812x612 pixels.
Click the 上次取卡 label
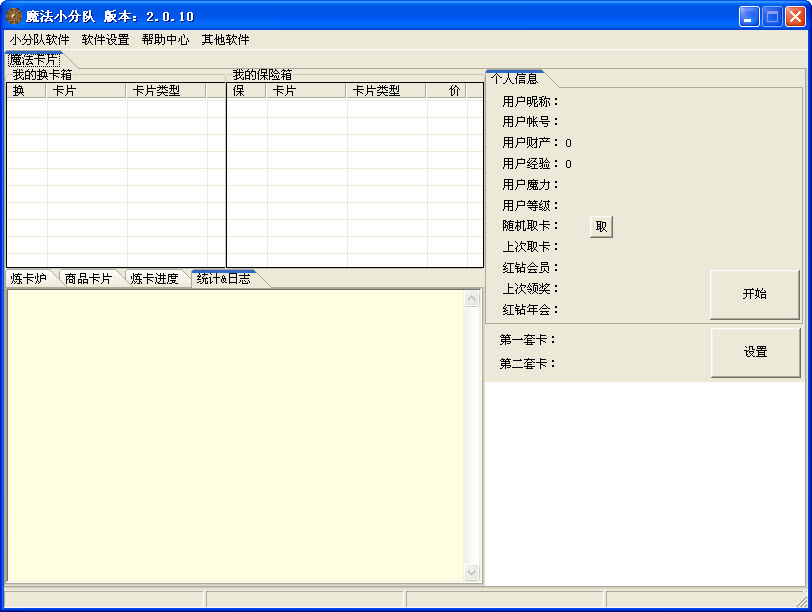click(x=530, y=247)
